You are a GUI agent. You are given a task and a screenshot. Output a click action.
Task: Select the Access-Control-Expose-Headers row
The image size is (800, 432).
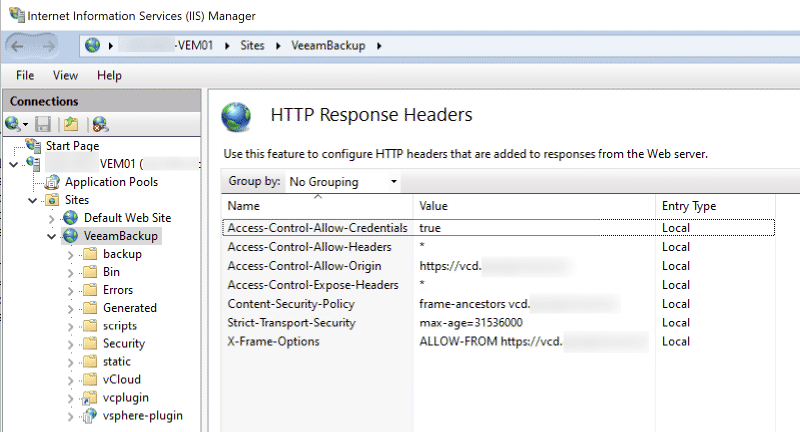[498, 285]
